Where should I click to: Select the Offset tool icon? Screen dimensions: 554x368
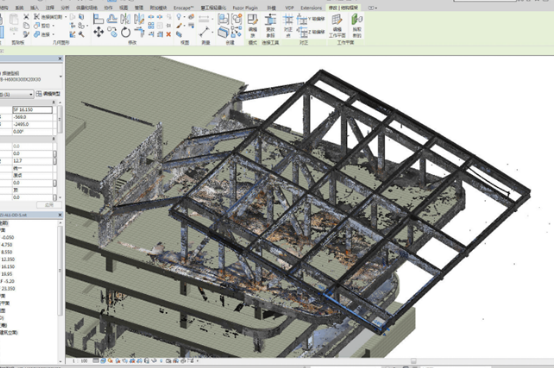[x=112, y=18]
